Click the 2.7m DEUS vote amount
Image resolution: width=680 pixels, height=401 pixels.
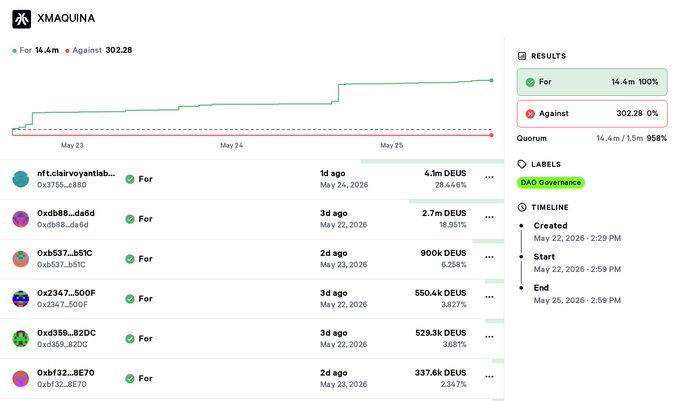coord(444,213)
